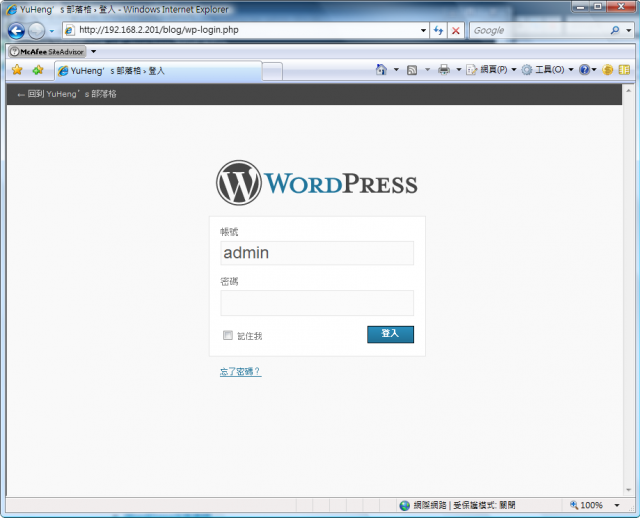Go back with the Back arrow button
640x518 pixels.
tap(16, 31)
